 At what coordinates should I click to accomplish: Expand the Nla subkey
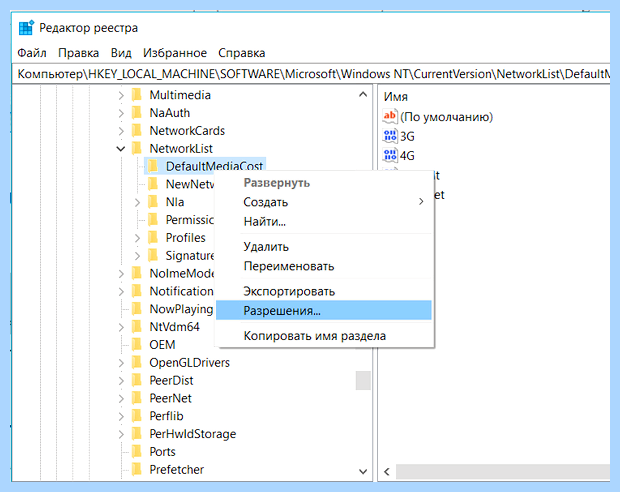[x=137, y=202]
